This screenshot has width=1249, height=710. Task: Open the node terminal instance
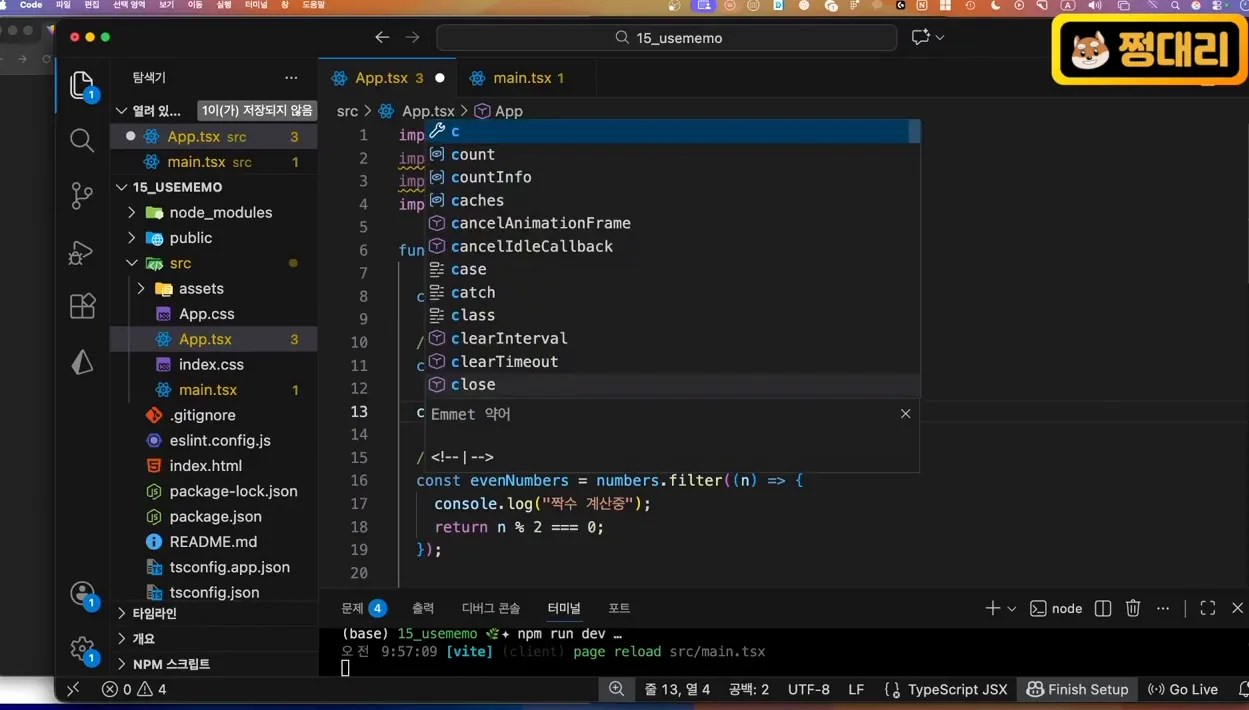pyautogui.click(x=1057, y=608)
